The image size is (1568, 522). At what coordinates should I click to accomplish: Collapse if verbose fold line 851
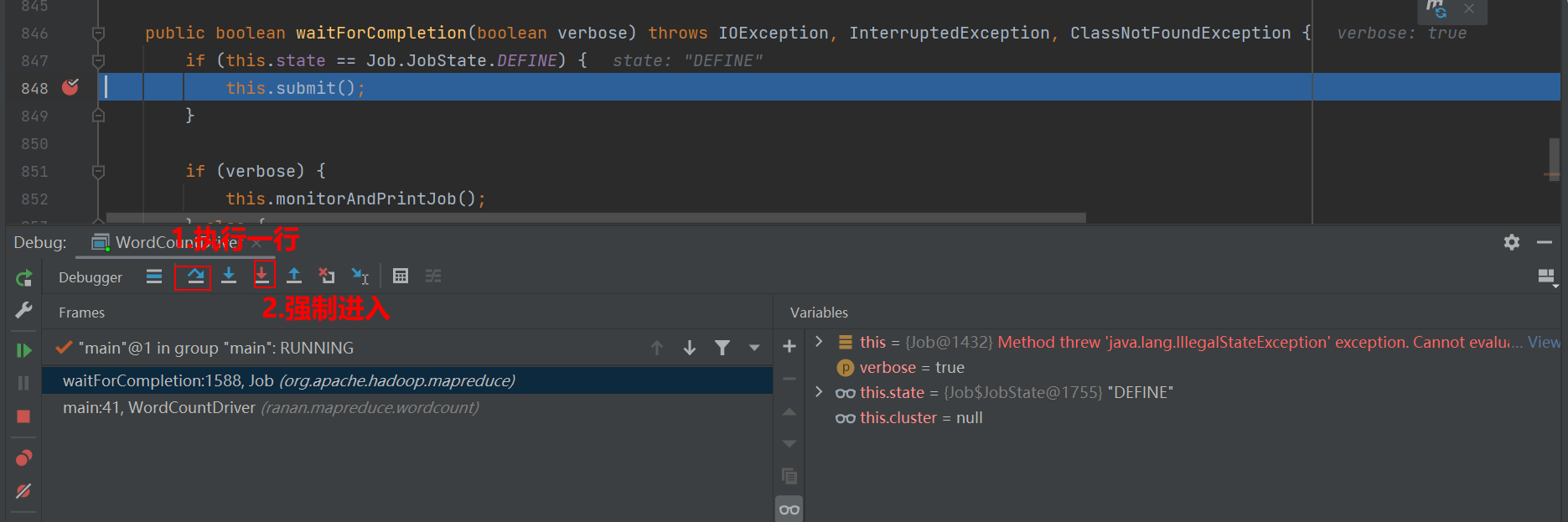point(98,172)
